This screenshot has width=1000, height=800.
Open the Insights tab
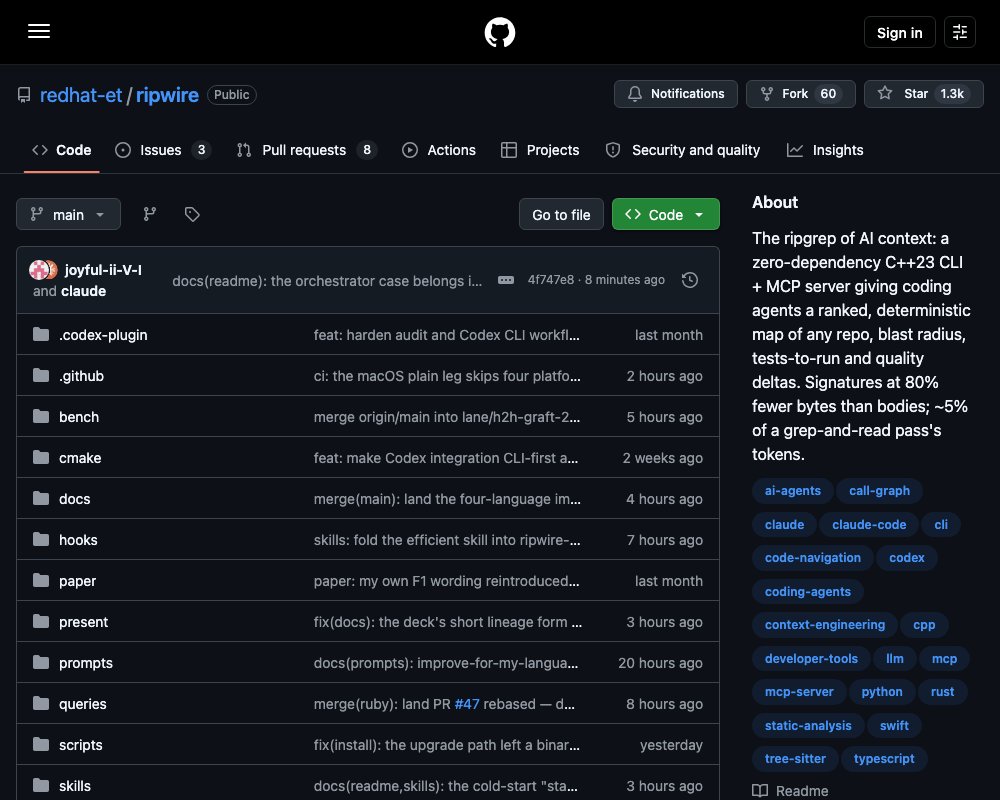pyautogui.click(x=825, y=150)
